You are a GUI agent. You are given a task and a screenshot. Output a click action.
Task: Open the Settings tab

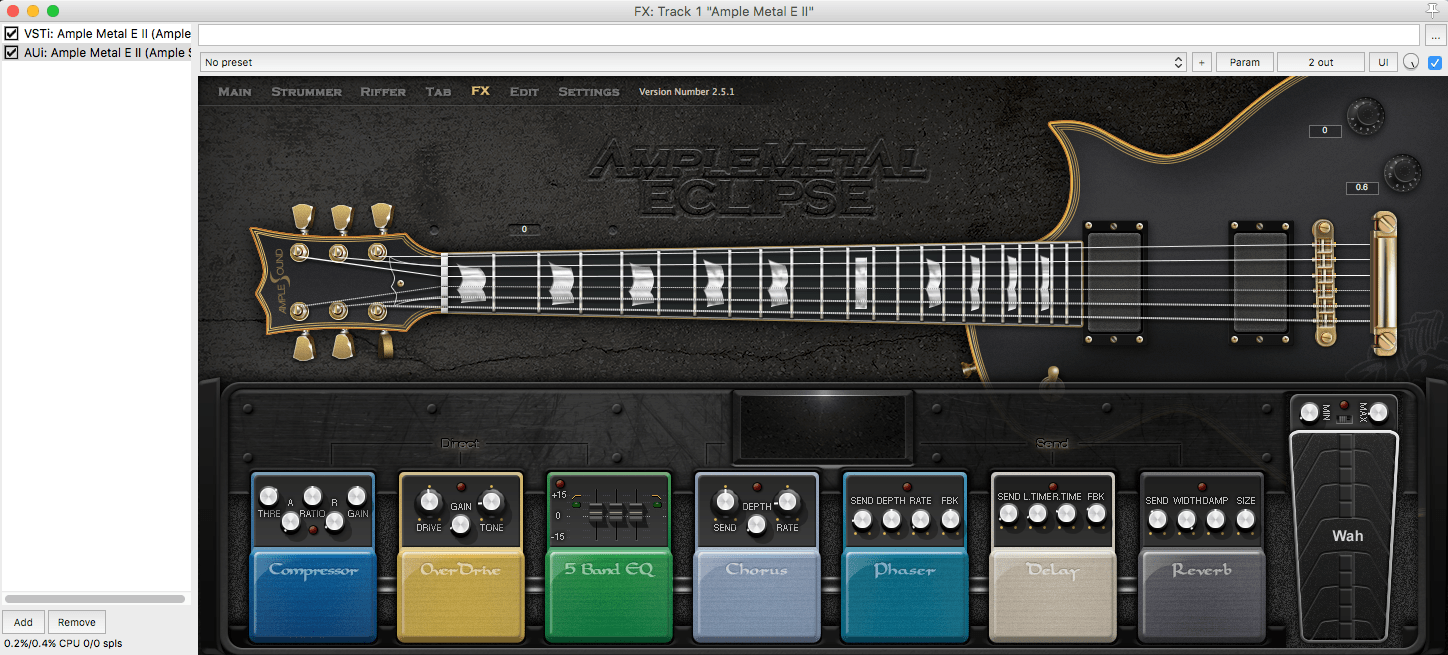(x=589, y=92)
